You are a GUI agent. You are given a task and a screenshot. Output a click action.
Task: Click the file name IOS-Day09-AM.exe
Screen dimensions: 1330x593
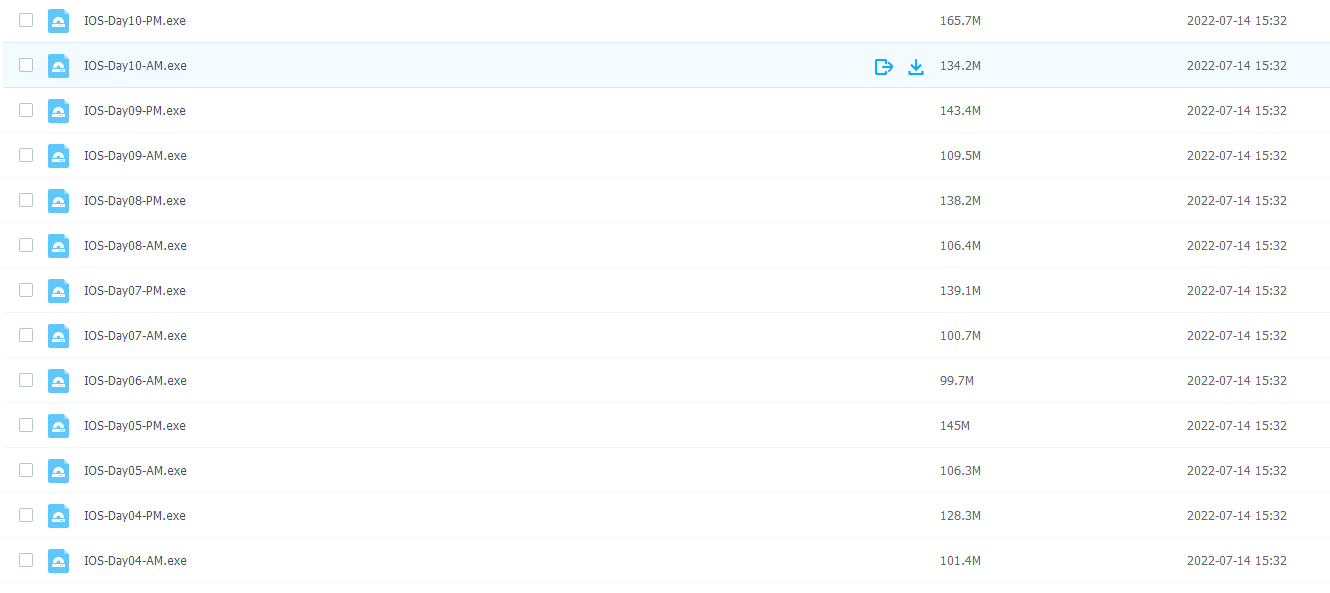click(135, 155)
